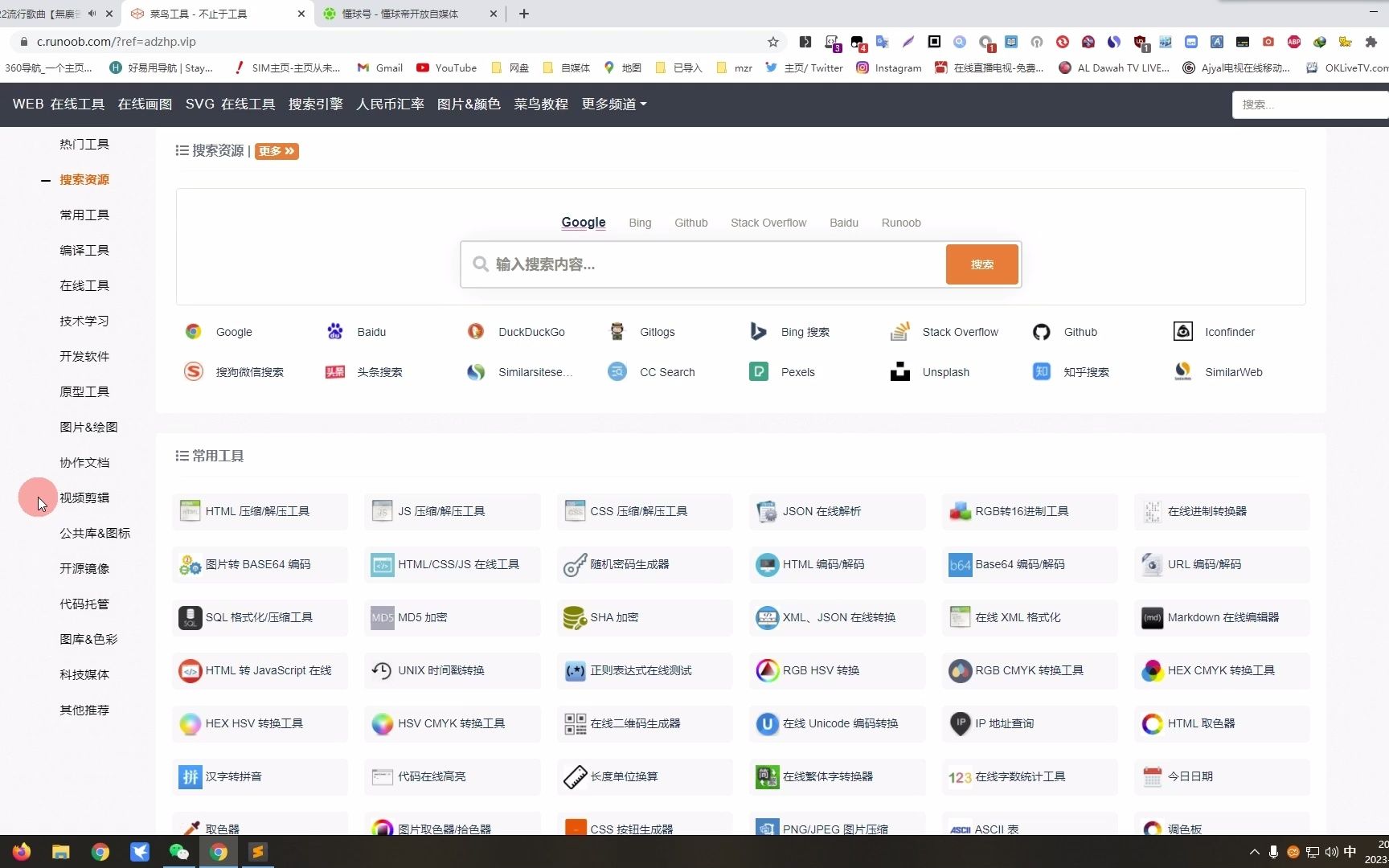Open the RGB转16进制工具 icon

pyautogui.click(x=960, y=511)
